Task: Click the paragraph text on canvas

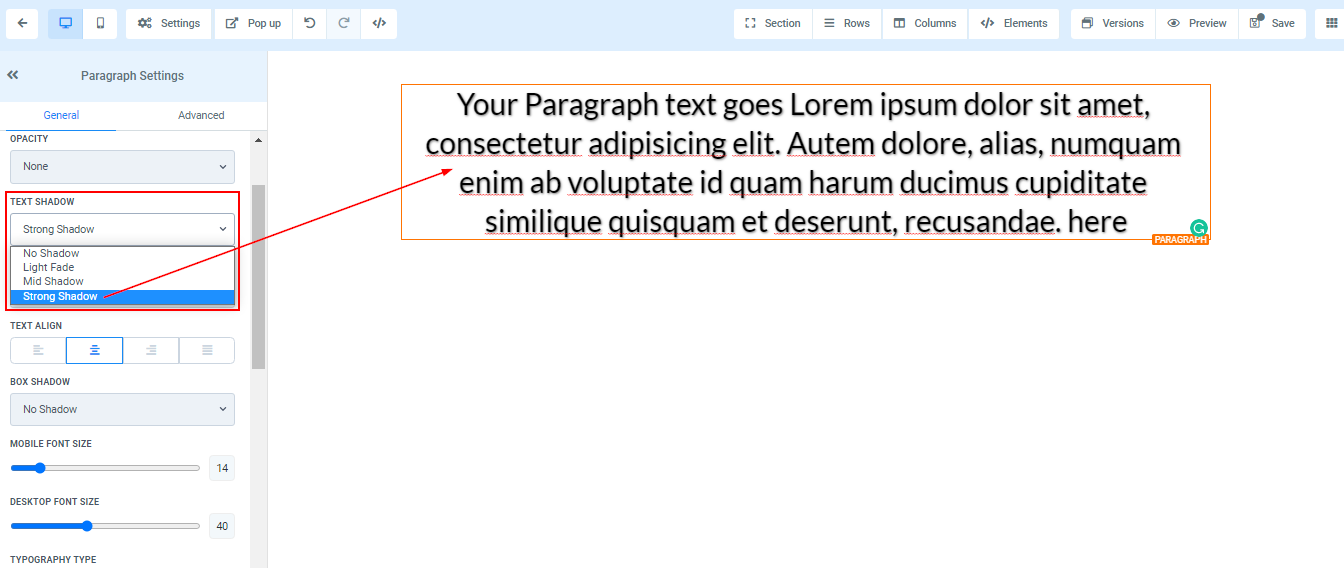Action: [804, 162]
